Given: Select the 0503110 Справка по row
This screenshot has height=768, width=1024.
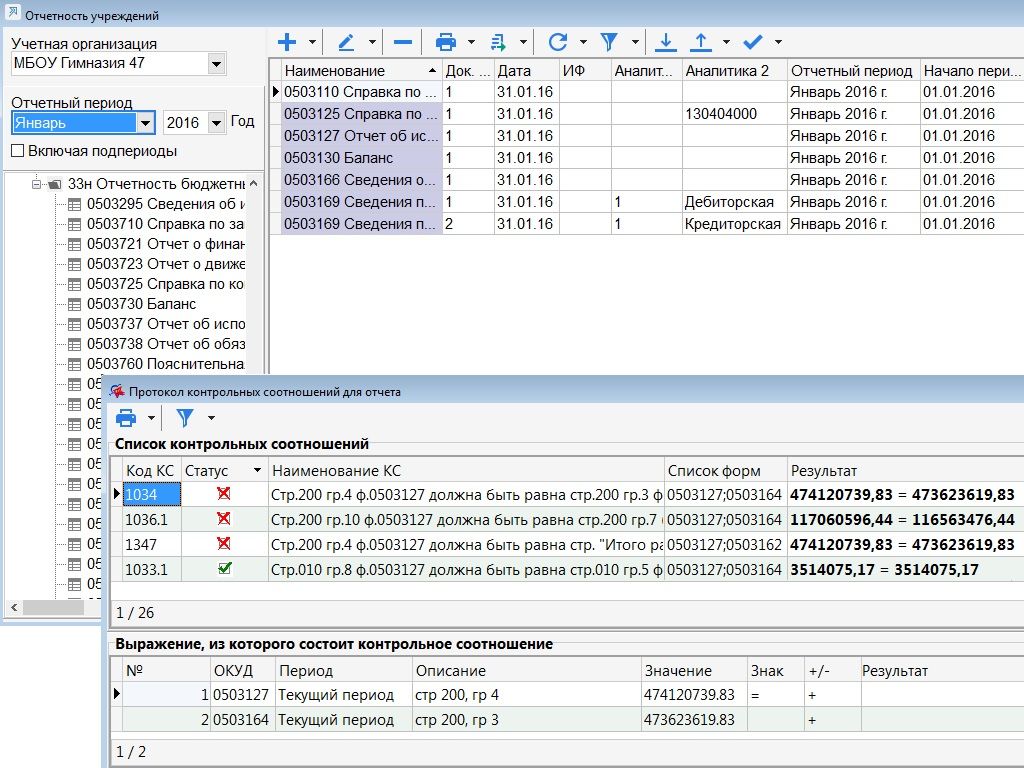Looking at the screenshot, I should 360,92.
